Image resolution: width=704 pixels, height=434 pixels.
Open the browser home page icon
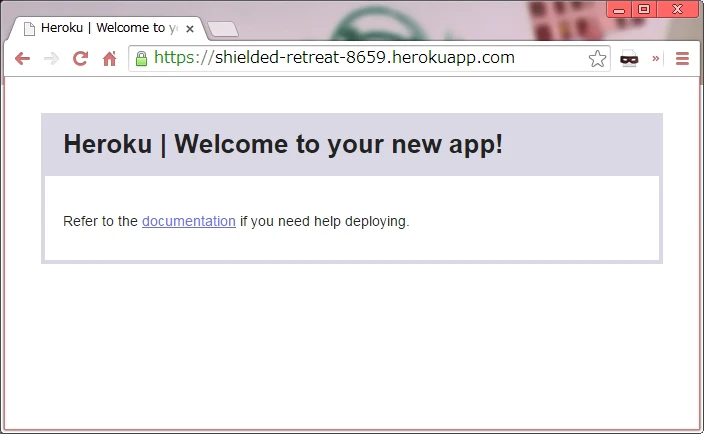[x=110, y=58]
